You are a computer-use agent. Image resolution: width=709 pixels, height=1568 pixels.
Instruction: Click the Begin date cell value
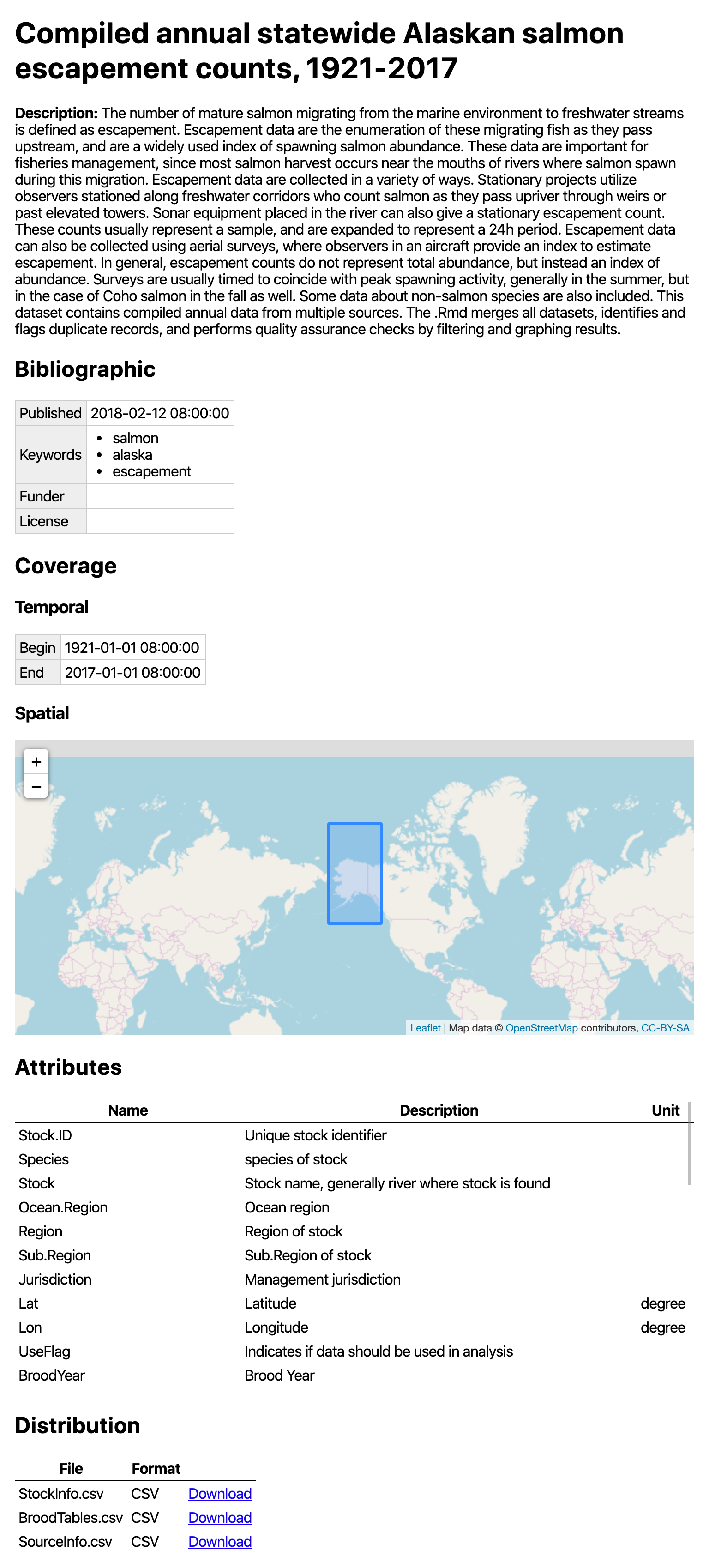point(132,648)
